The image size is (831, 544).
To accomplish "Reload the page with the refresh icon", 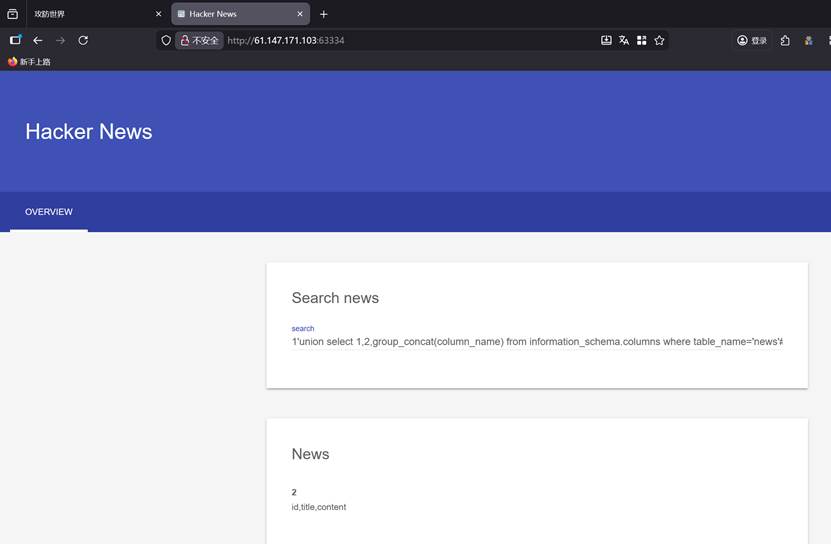I will pyautogui.click(x=83, y=40).
